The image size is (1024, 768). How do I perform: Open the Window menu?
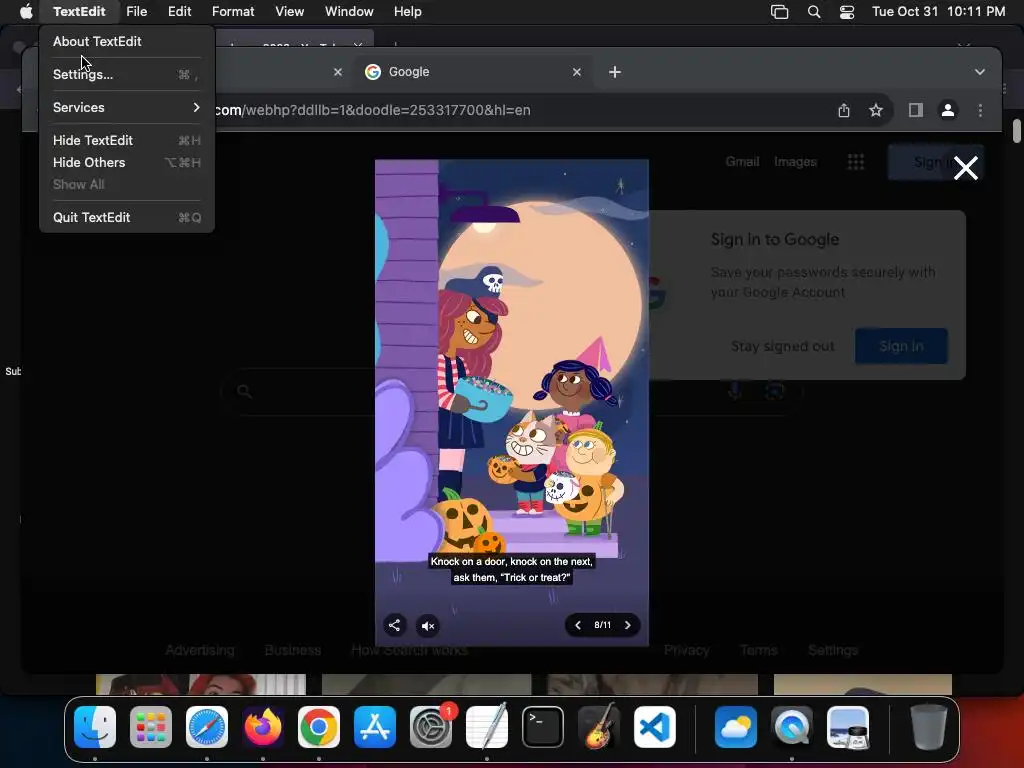pyautogui.click(x=349, y=12)
